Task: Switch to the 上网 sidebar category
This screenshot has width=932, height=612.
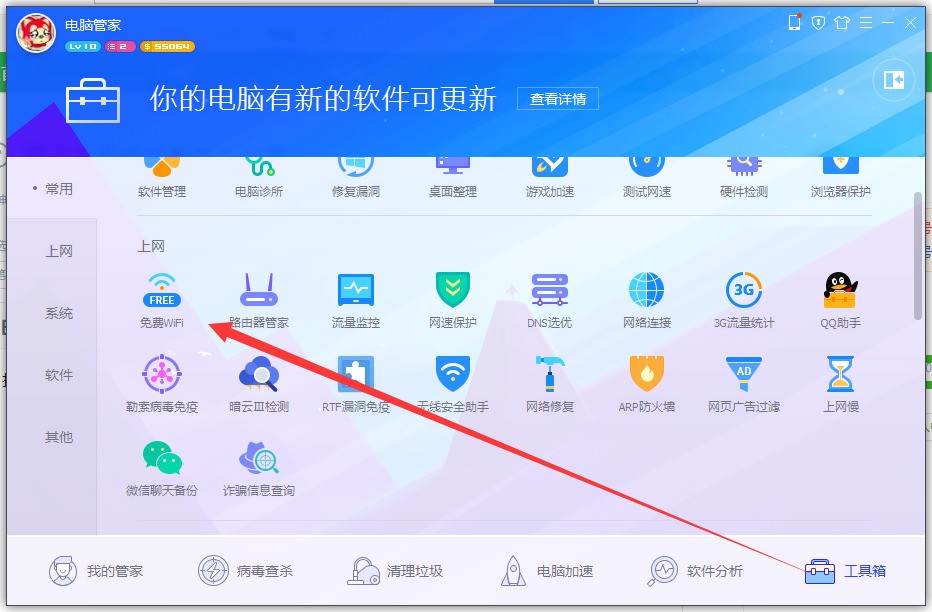Action: click(x=59, y=251)
